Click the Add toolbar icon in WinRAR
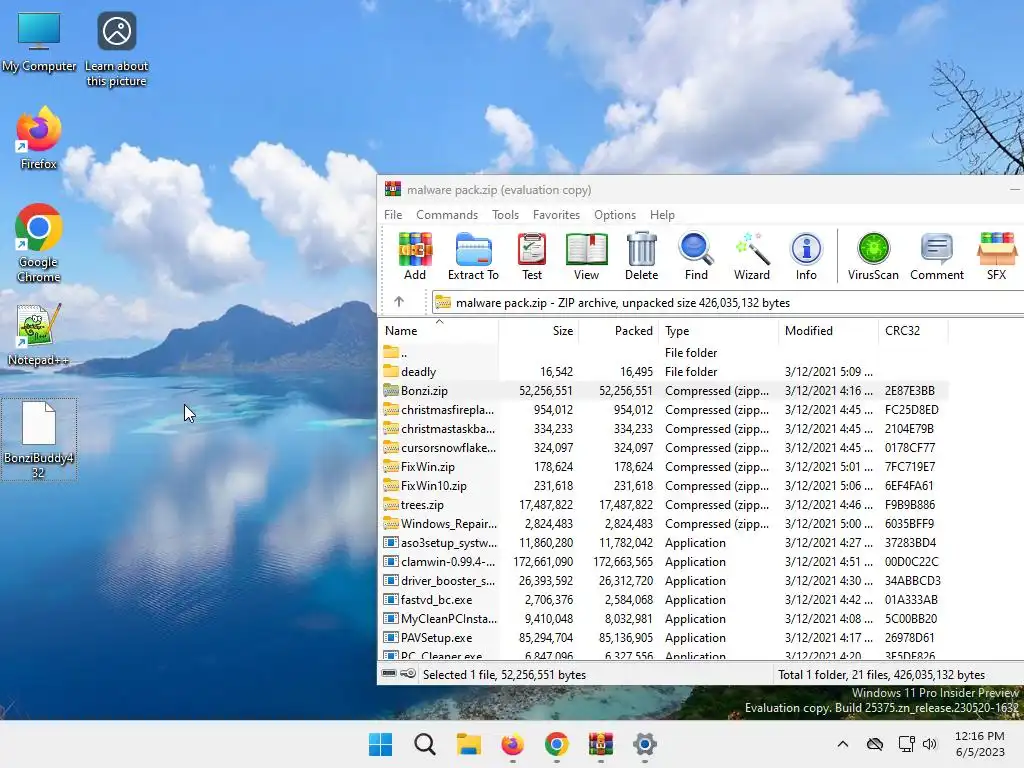This screenshot has width=1024, height=768. [415, 256]
